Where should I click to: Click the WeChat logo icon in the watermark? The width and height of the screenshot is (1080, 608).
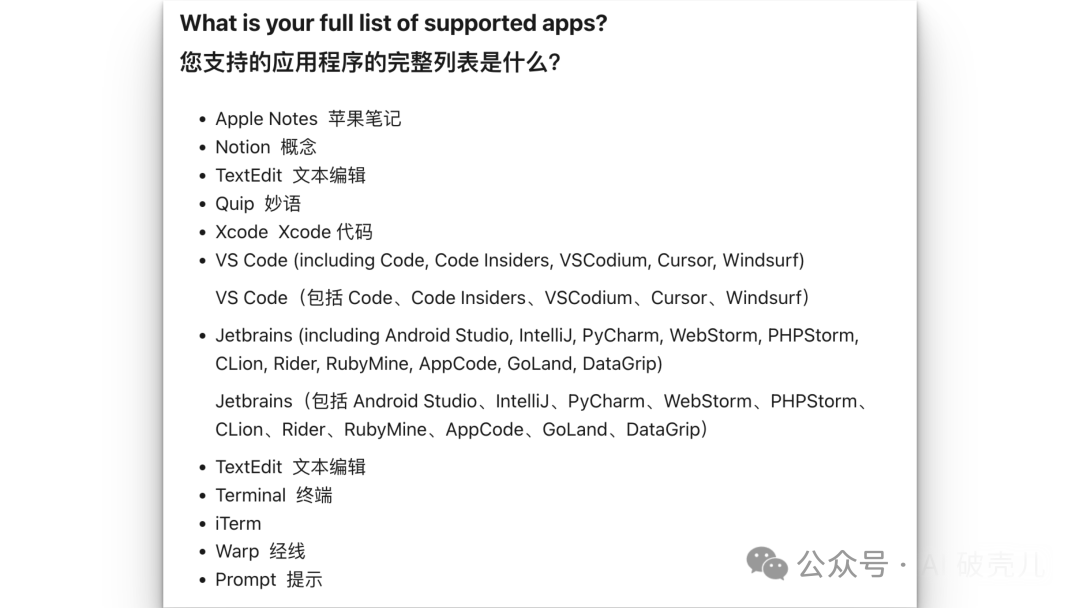pyautogui.click(x=768, y=564)
